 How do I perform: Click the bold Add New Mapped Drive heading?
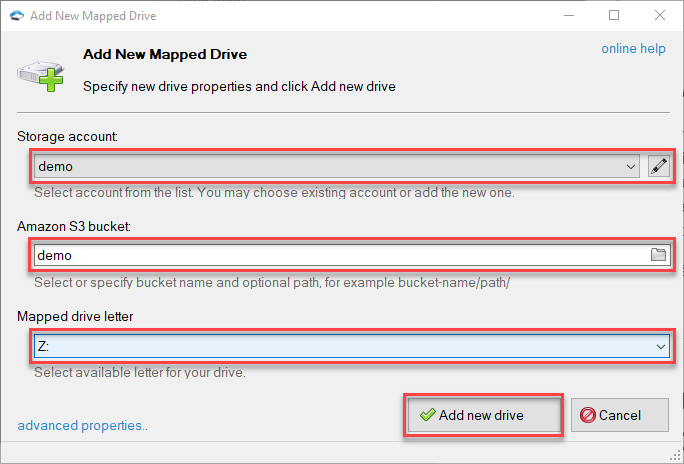pyautogui.click(x=164, y=54)
